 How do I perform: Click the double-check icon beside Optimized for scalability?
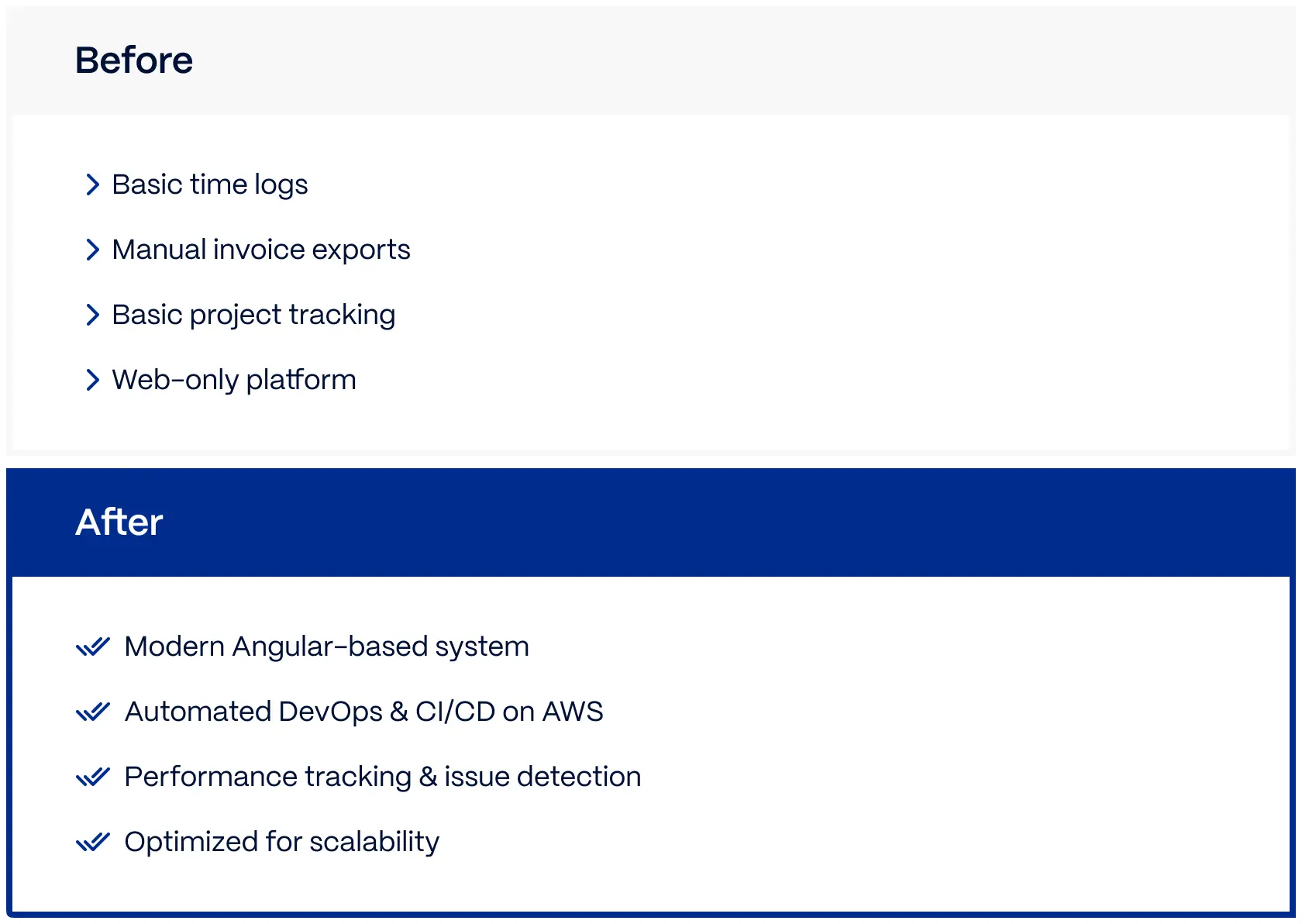[93, 842]
